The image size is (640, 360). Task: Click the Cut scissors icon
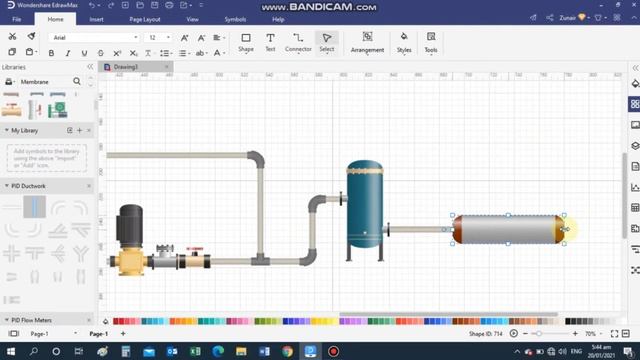point(12,37)
